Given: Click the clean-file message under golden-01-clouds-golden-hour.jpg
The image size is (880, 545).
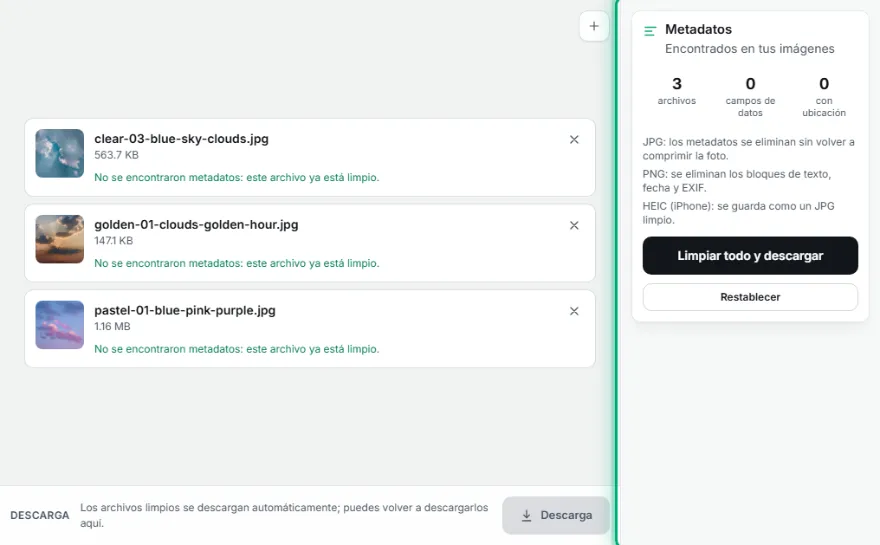Looking at the screenshot, I should (x=237, y=263).
